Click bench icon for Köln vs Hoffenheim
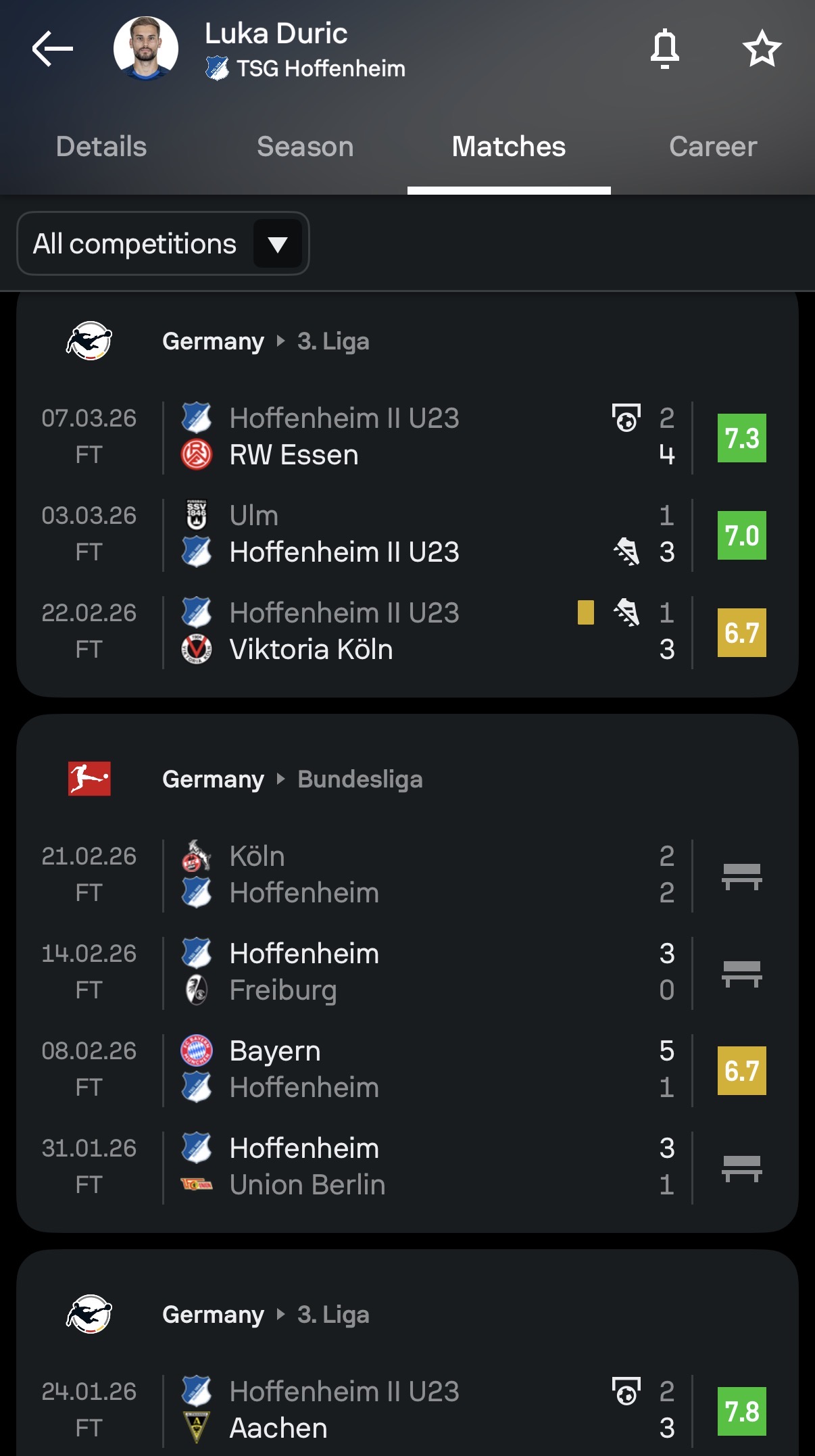This screenshot has height=1456, width=815. coord(742,876)
